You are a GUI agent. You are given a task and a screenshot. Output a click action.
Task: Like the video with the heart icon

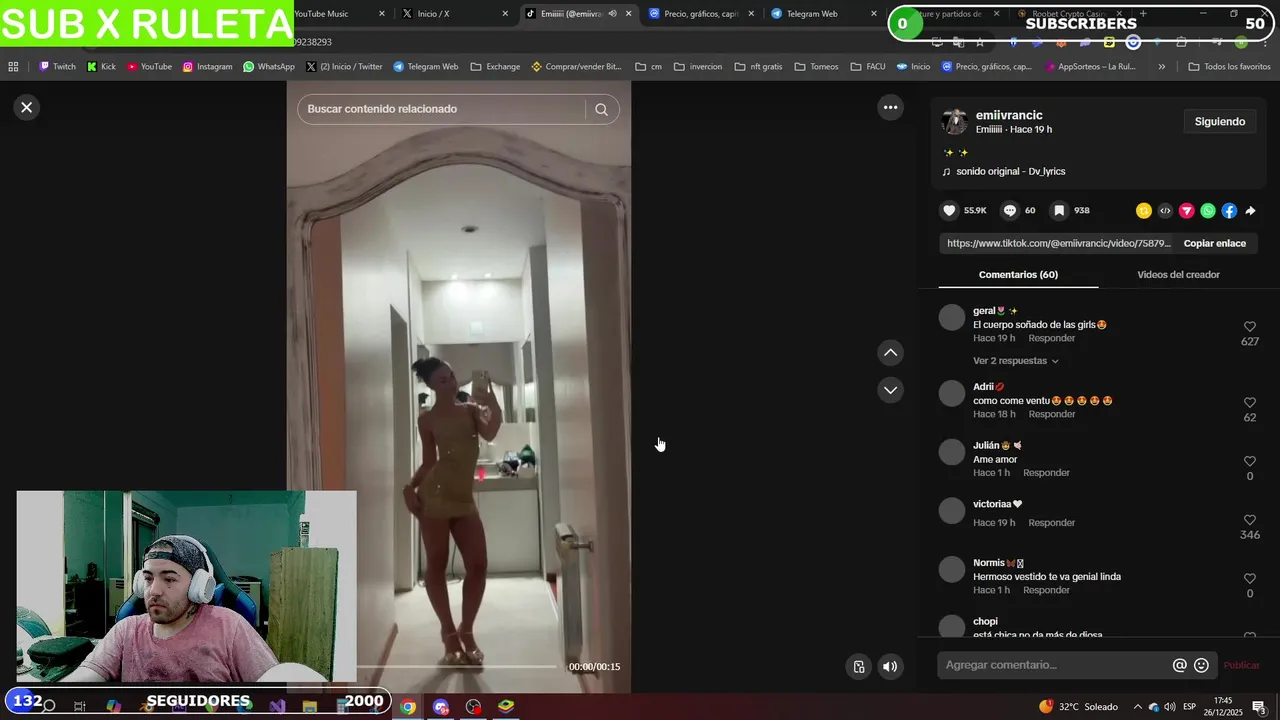coord(950,210)
